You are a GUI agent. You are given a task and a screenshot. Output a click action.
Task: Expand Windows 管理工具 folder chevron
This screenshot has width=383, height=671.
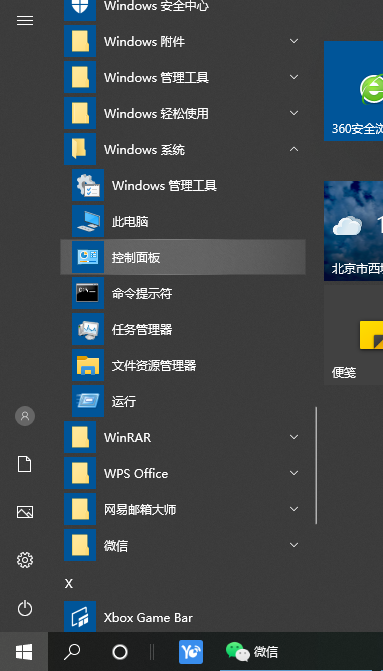click(294, 77)
